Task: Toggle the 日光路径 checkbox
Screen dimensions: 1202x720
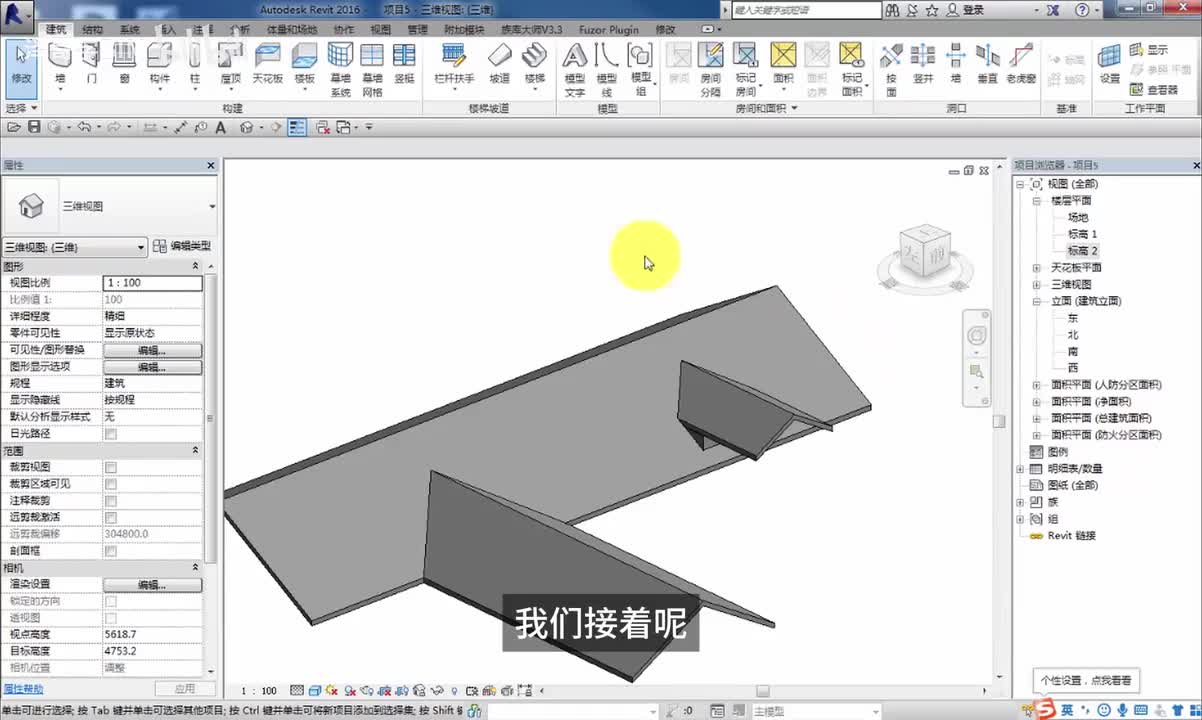Action: (x=111, y=434)
